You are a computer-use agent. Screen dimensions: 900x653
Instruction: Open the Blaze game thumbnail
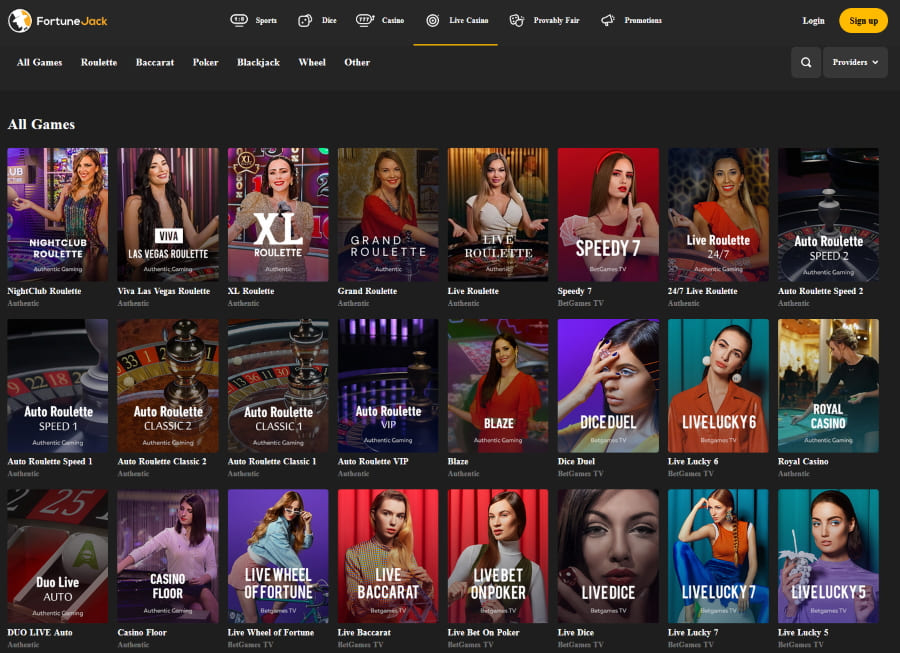pos(498,386)
